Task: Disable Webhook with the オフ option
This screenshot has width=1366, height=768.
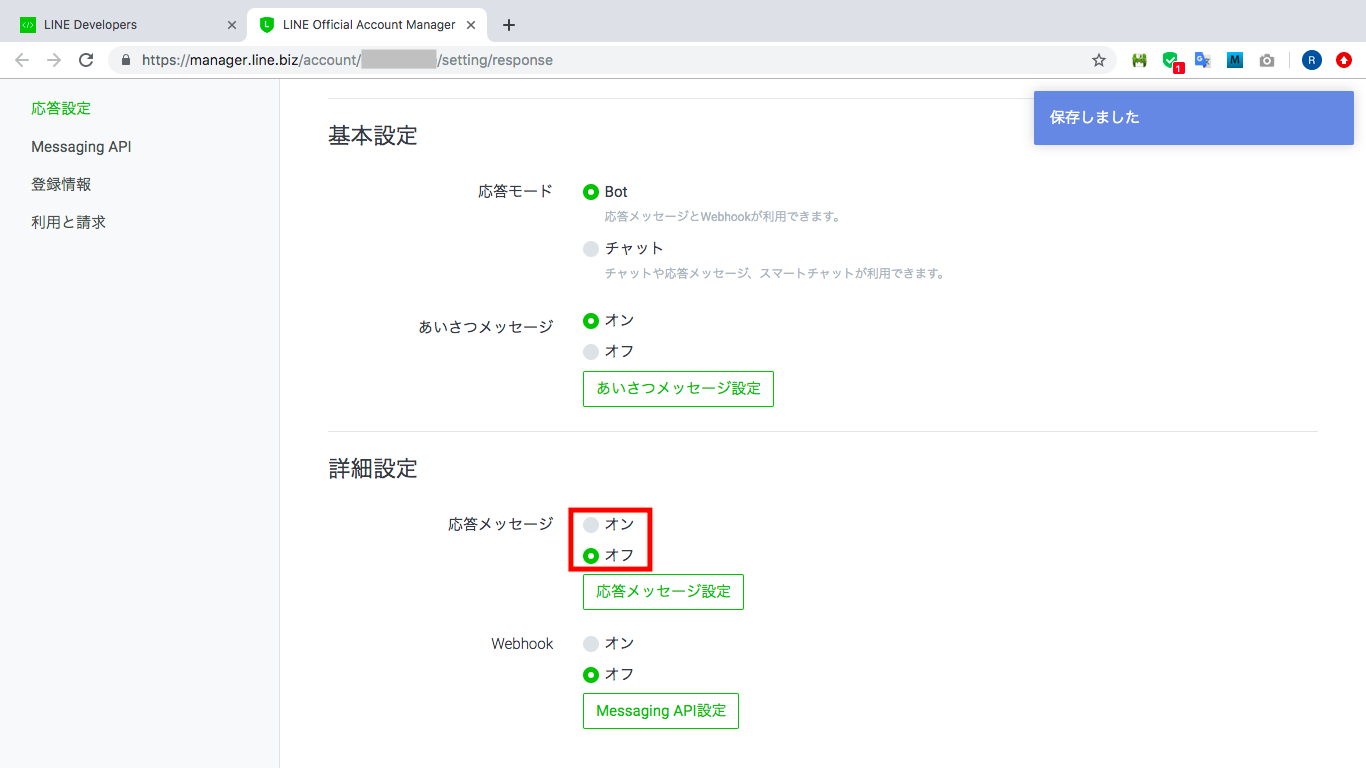Action: click(591, 675)
